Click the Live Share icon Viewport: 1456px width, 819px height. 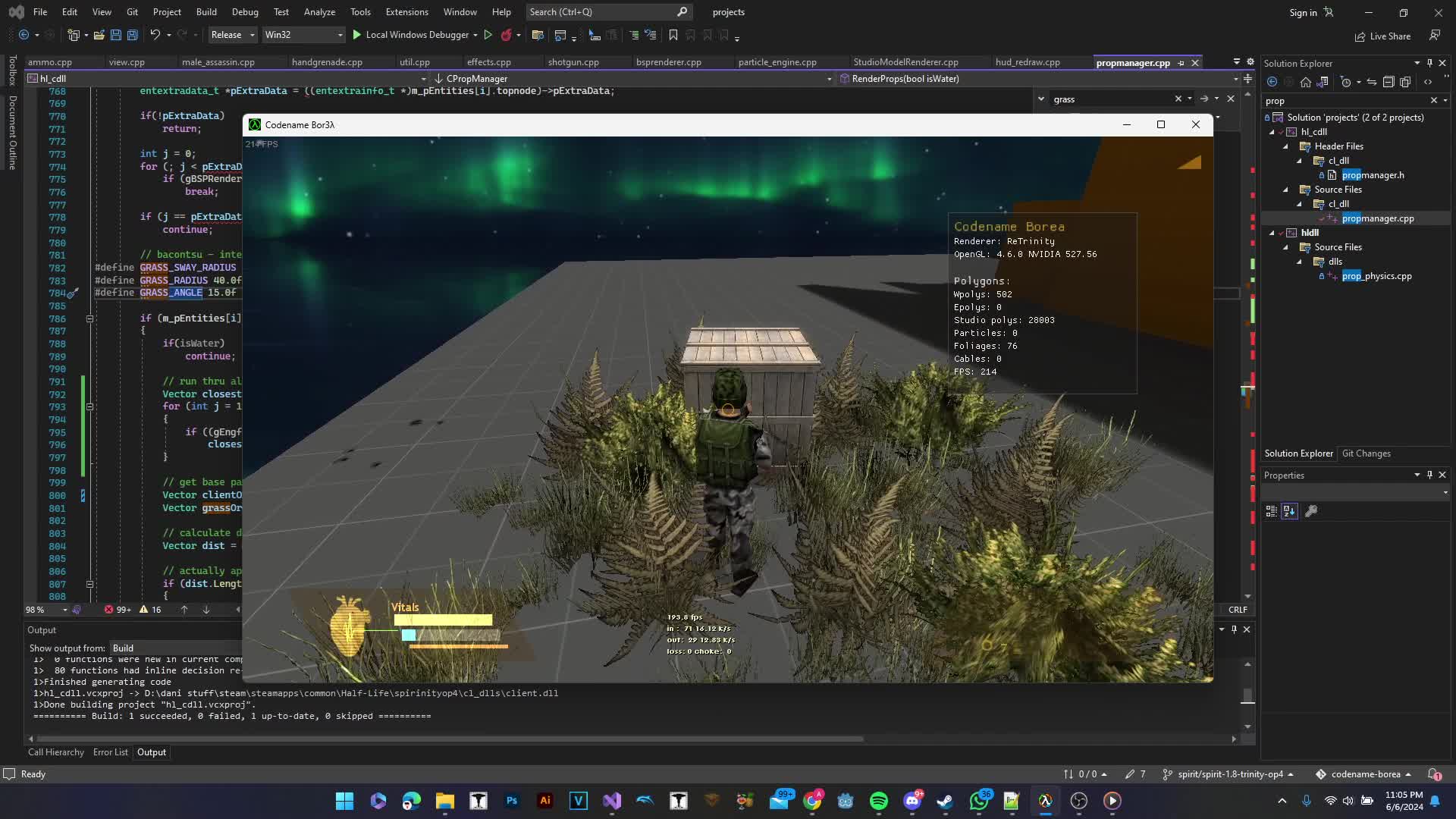(1360, 36)
